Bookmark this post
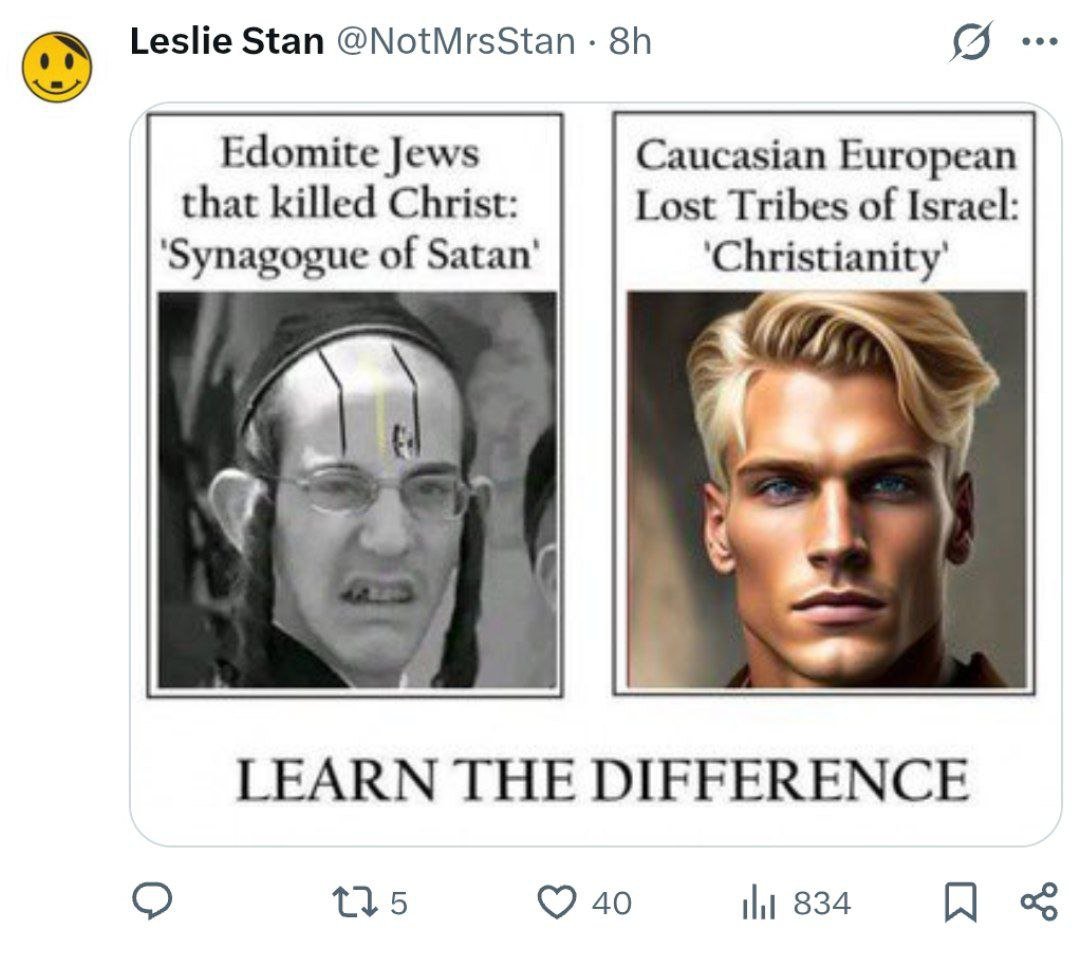 [960, 902]
